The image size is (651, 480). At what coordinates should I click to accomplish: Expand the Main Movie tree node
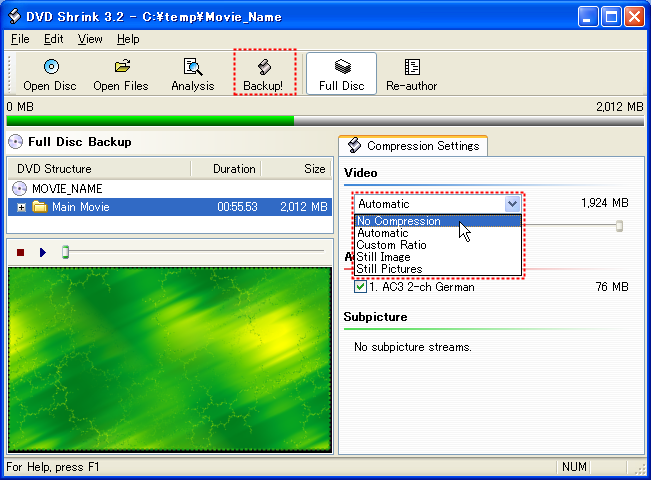(x=22, y=208)
